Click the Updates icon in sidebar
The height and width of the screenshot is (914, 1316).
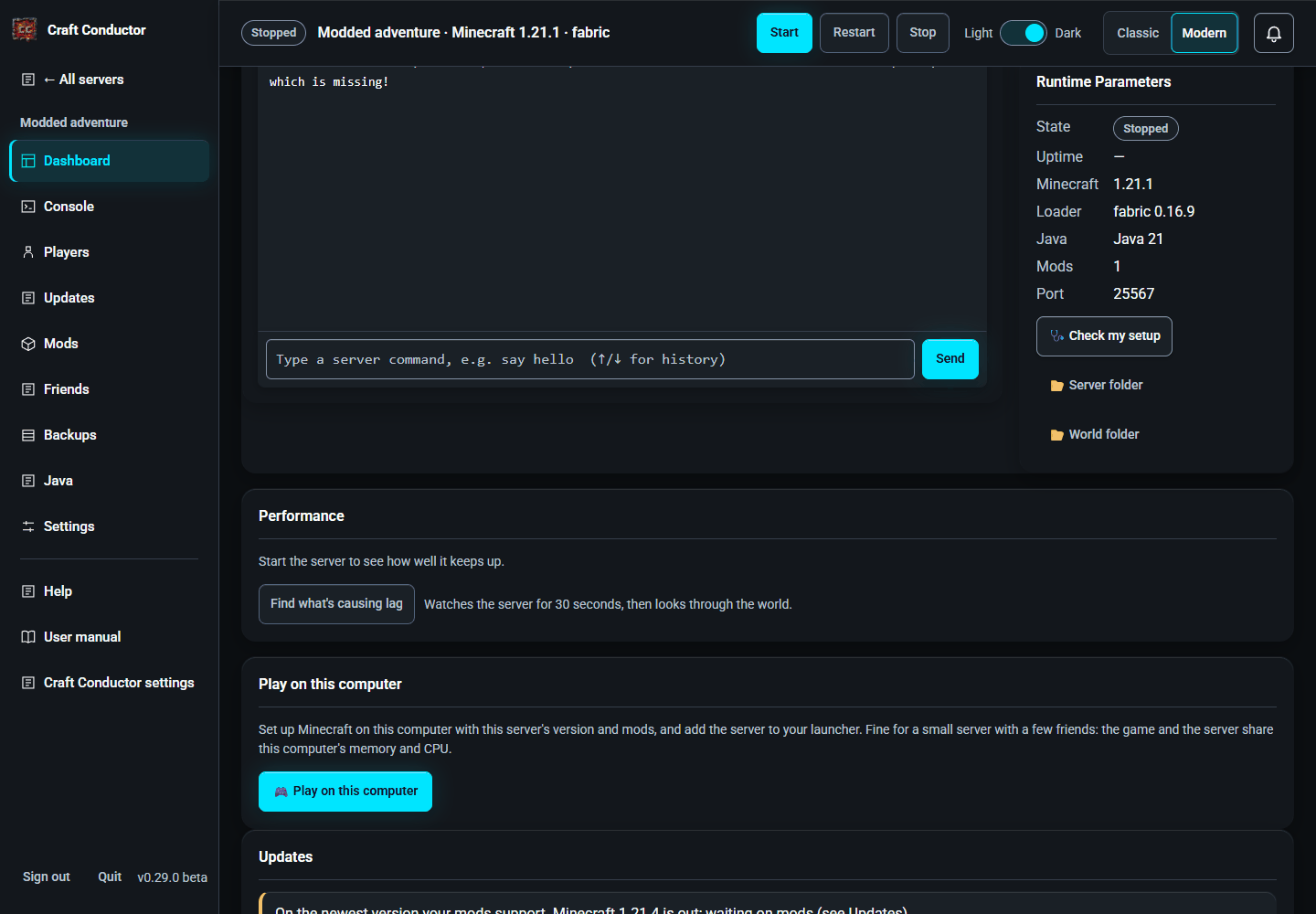pyautogui.click(x=28, y=298)
